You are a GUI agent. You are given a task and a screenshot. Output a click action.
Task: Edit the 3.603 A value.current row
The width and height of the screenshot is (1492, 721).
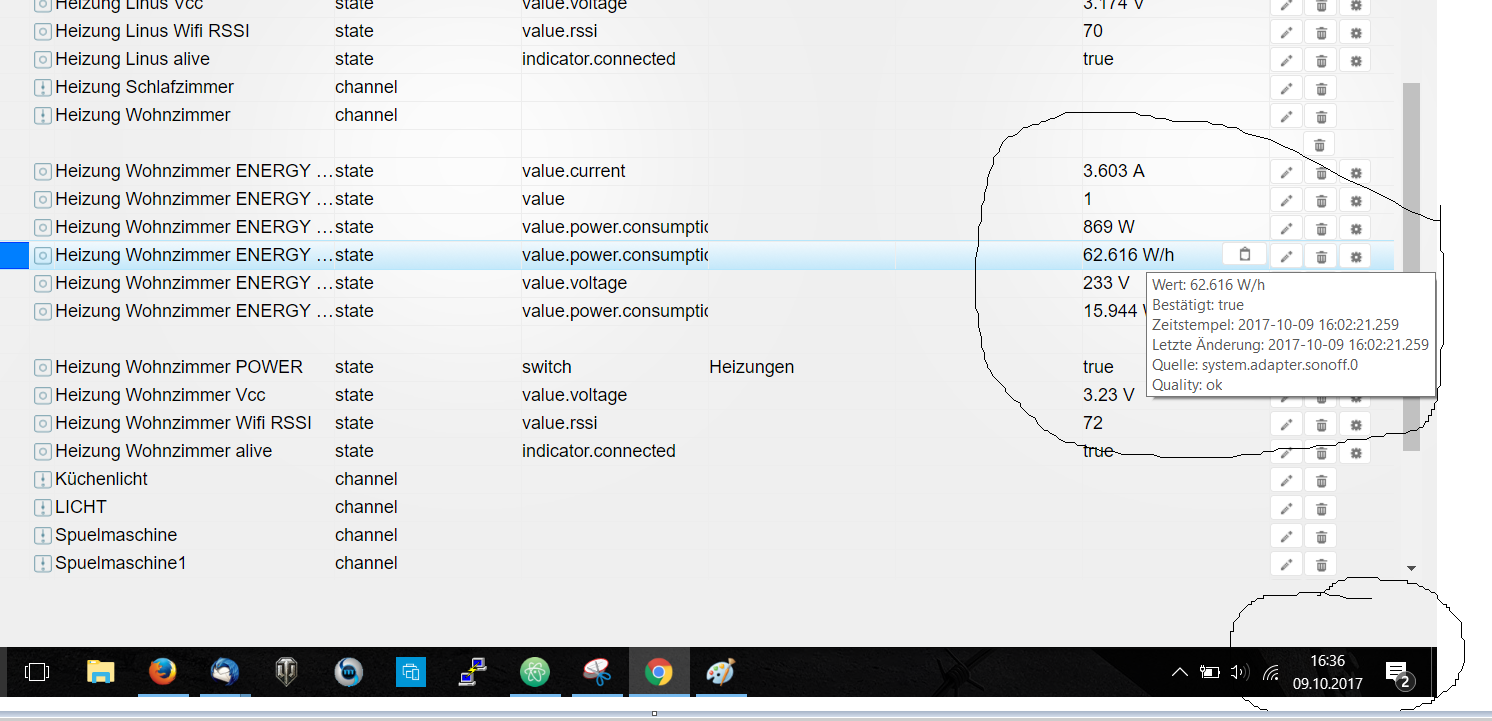(x=1287, y=172)
